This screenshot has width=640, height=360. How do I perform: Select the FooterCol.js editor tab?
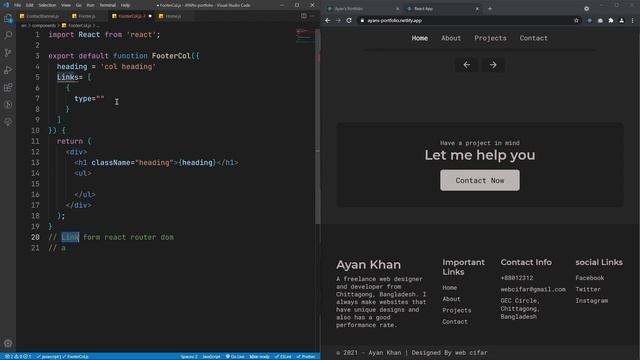tap(130, 16)
